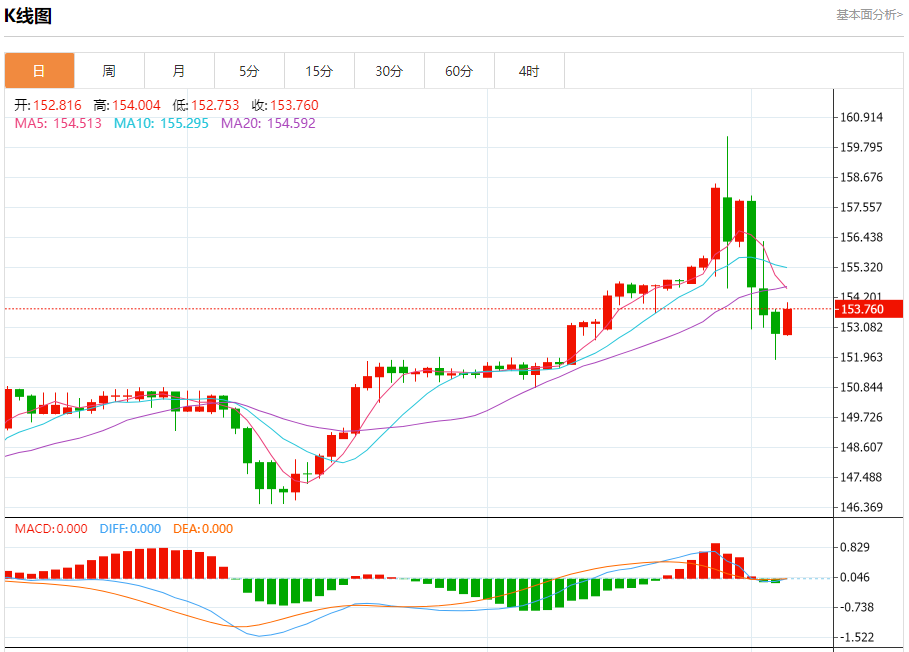This screenshot has width=909, height=652.
Task: Click the 157.557 price axis label
Action: point(861,207)
